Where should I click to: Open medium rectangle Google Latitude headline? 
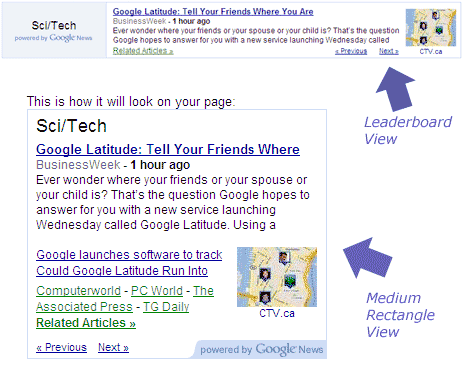click(168, 149)
